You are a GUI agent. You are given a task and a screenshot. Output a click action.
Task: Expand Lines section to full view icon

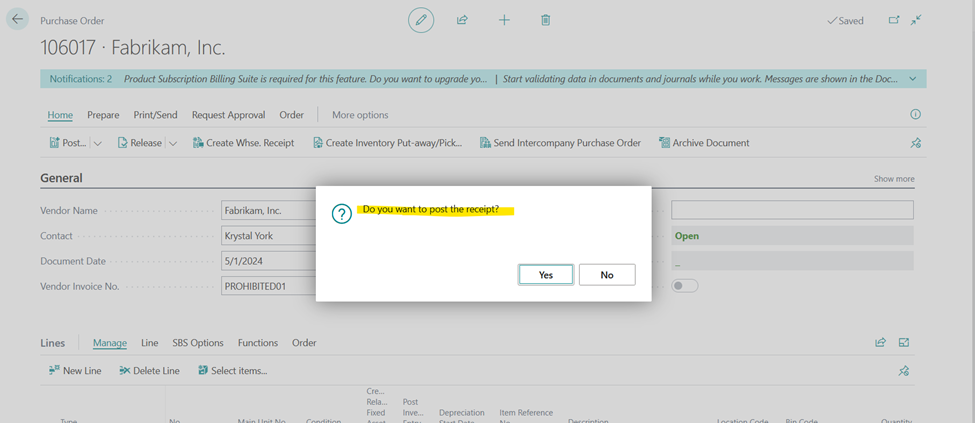[x=904, y=342]
